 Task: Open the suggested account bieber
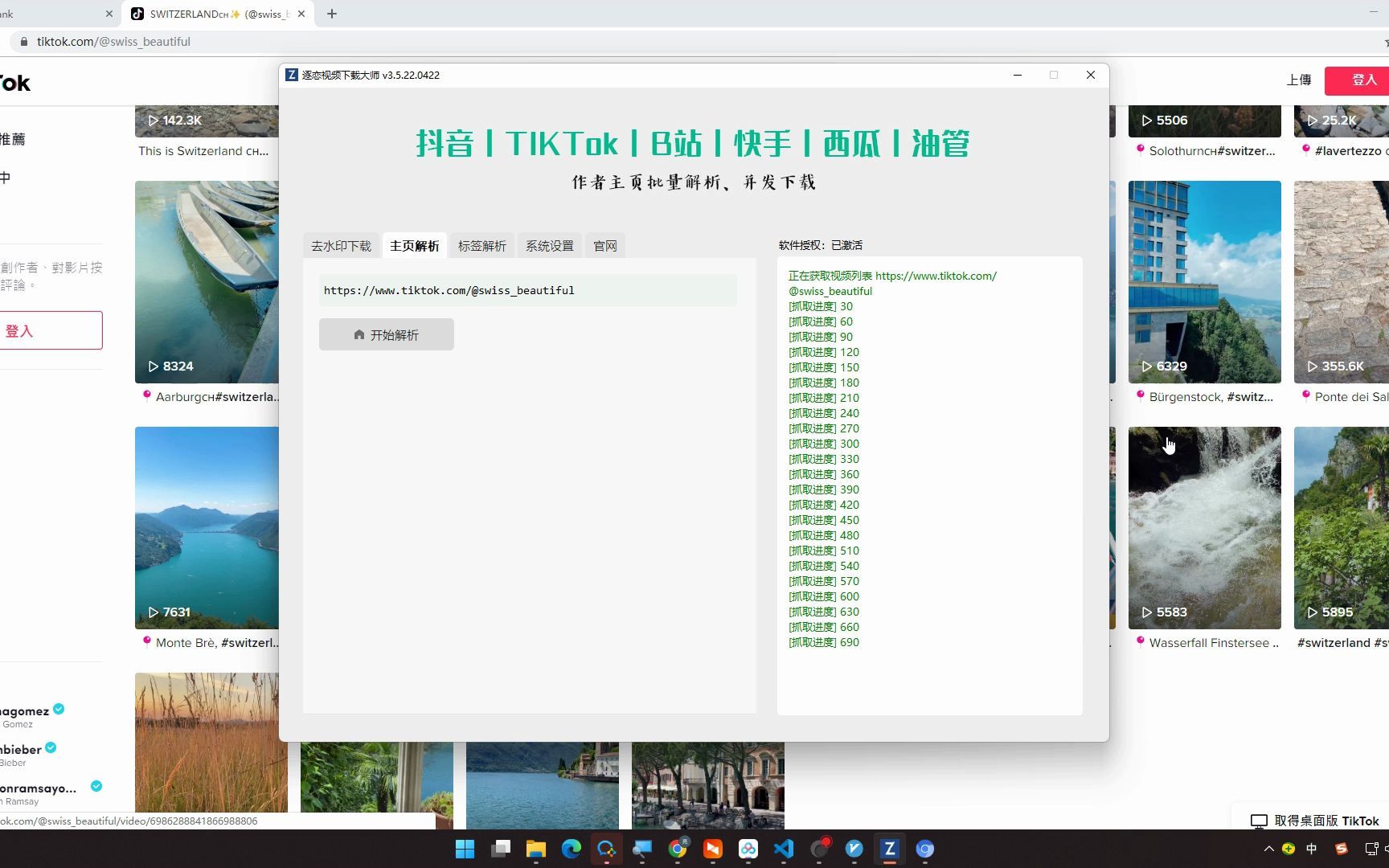(28, 754)
